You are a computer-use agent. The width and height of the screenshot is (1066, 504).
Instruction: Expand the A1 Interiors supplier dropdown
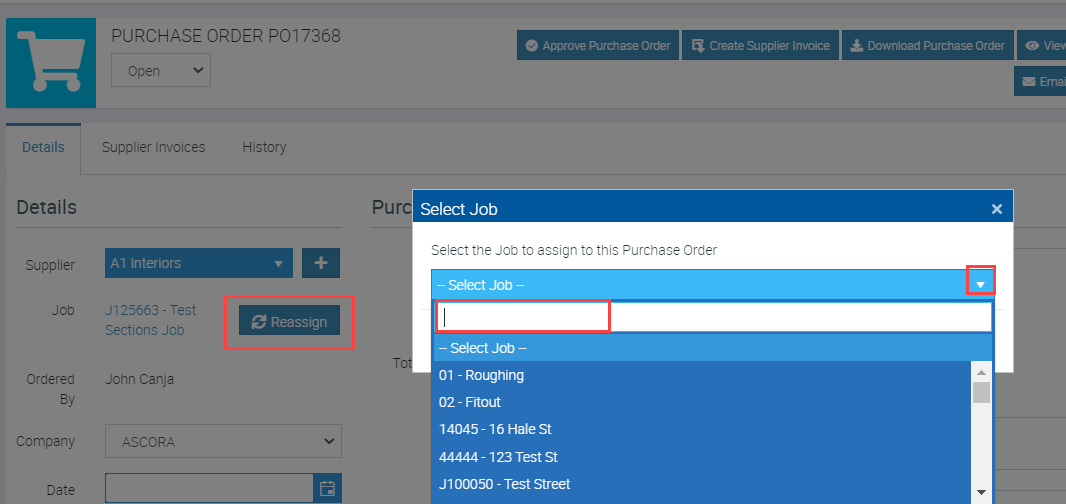point(198,263)
